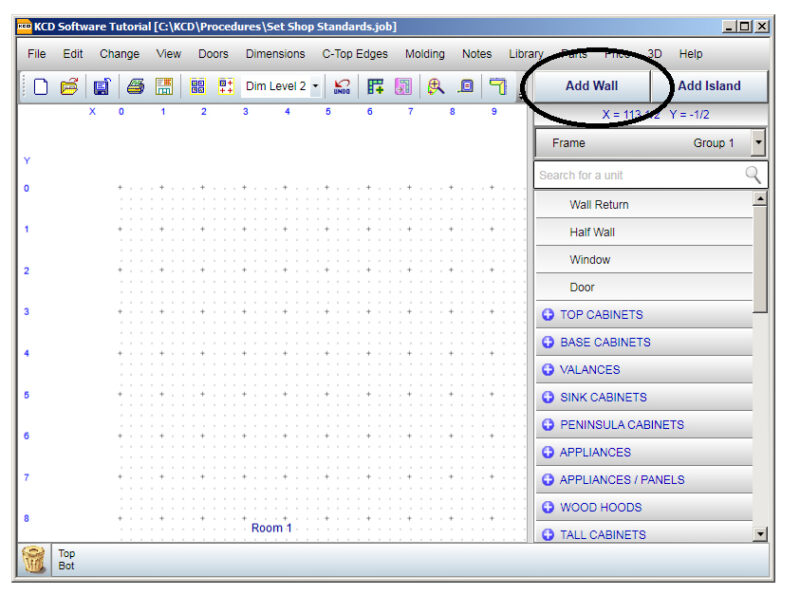The width and height of the screenshot is (800, 595).
Task: Toggle the Bot view option
Action: 66,565
